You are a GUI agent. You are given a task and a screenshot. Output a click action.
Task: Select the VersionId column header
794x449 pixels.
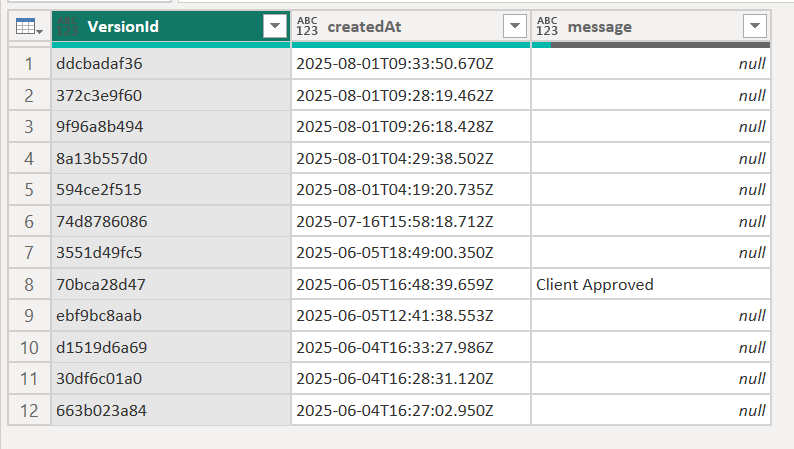pos(171,26)
